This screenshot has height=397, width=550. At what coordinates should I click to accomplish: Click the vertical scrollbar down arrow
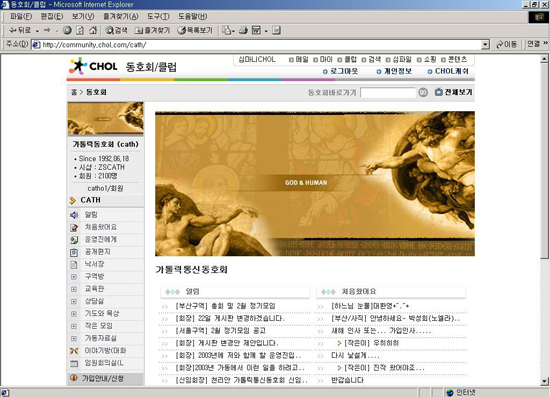[x=544, y=381]
